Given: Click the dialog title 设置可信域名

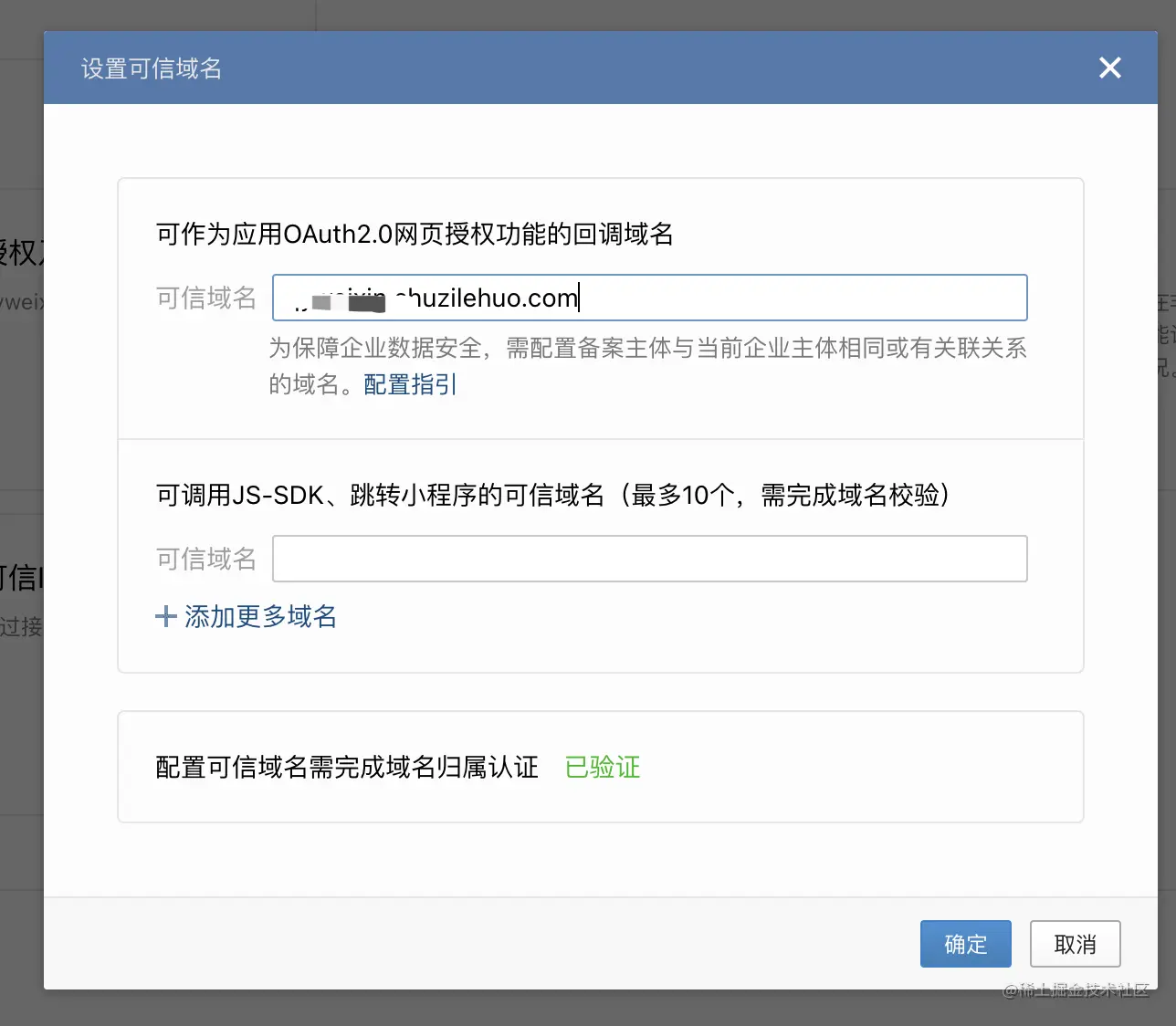Looking at the screenshot, I should pyautogui.click(x=152, y=68).
